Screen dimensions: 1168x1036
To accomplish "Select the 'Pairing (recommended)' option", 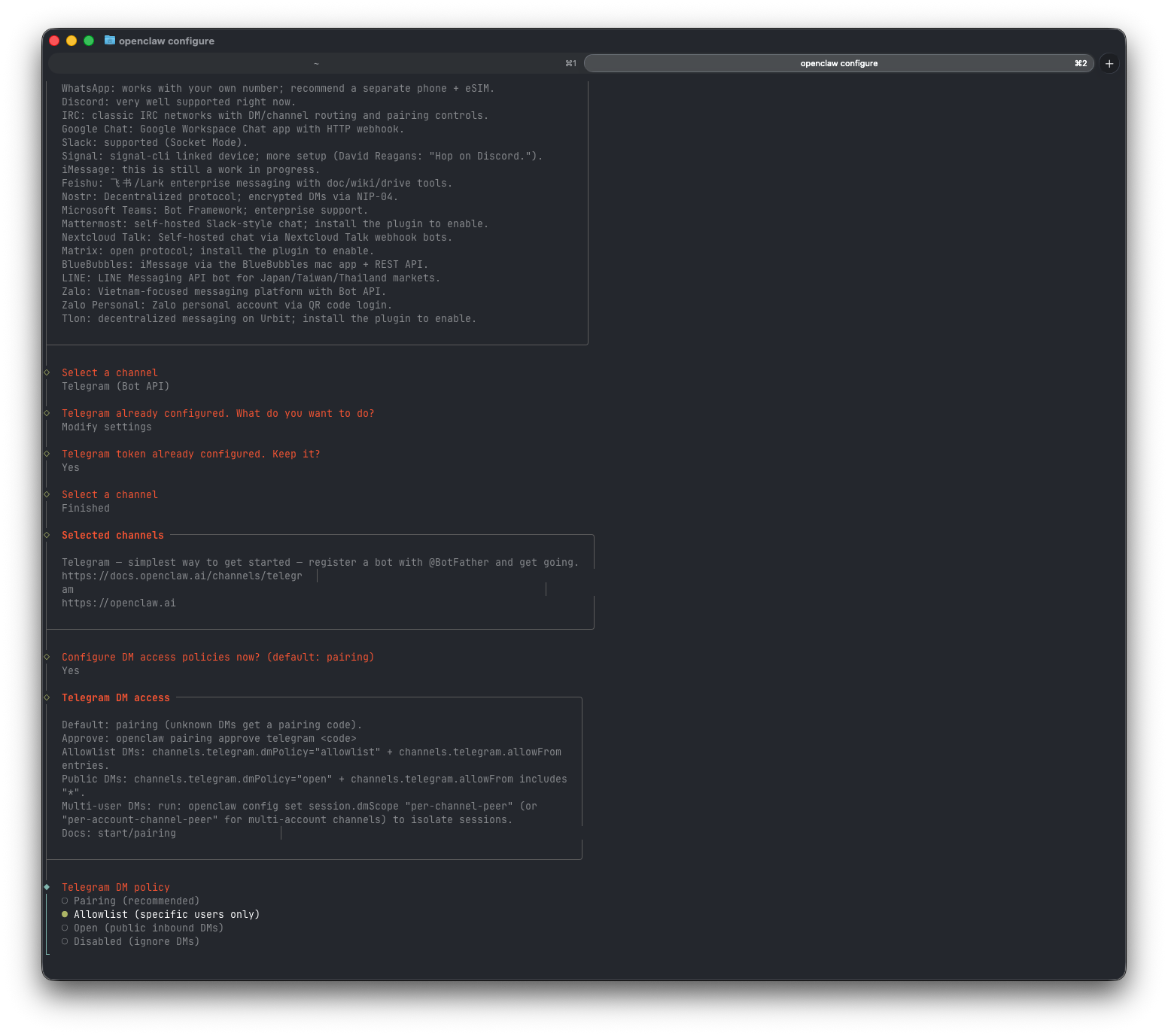I will point(136,901).
